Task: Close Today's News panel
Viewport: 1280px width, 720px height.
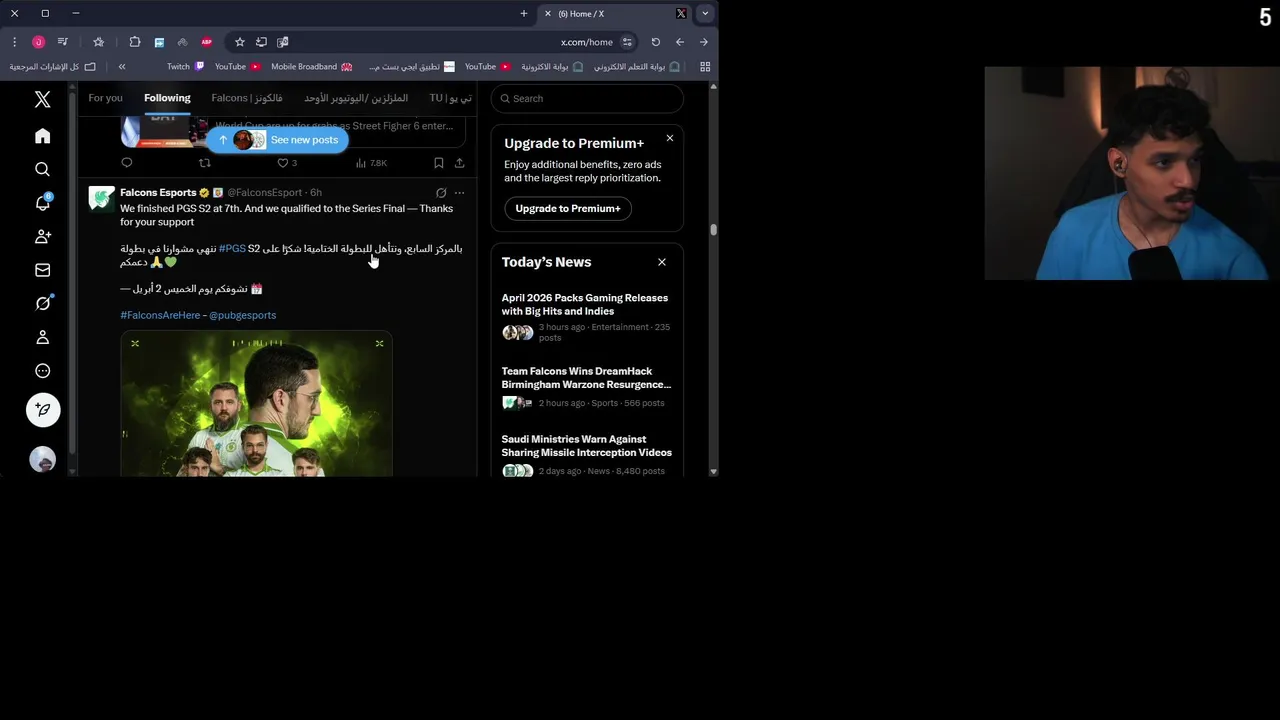Action: click(662, 262)
